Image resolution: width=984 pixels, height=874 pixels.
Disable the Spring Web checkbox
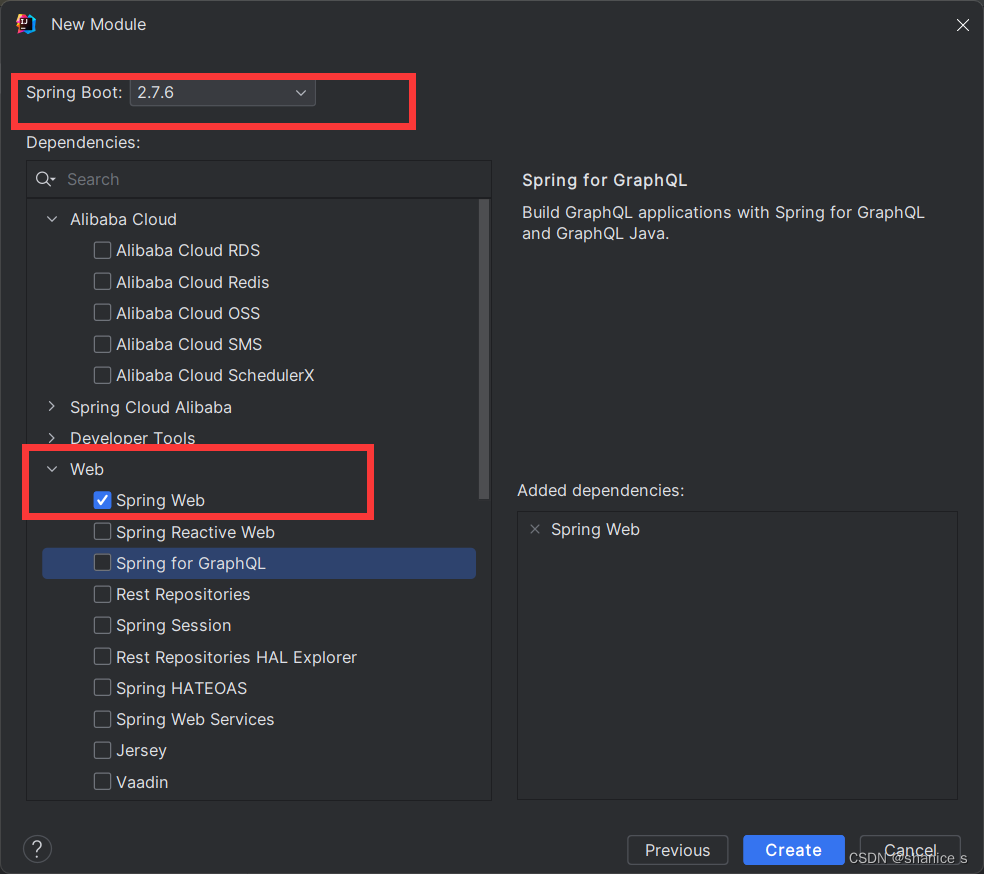coord(102,500)
